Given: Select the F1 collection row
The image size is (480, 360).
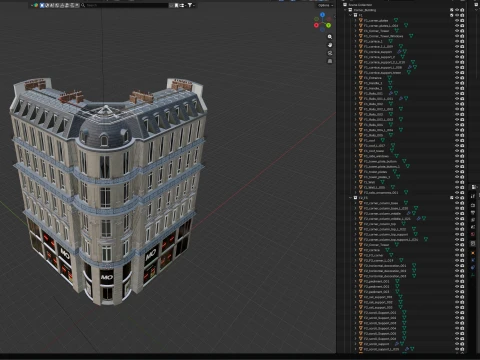Looking at the screenshot, I should coord(360,15).
